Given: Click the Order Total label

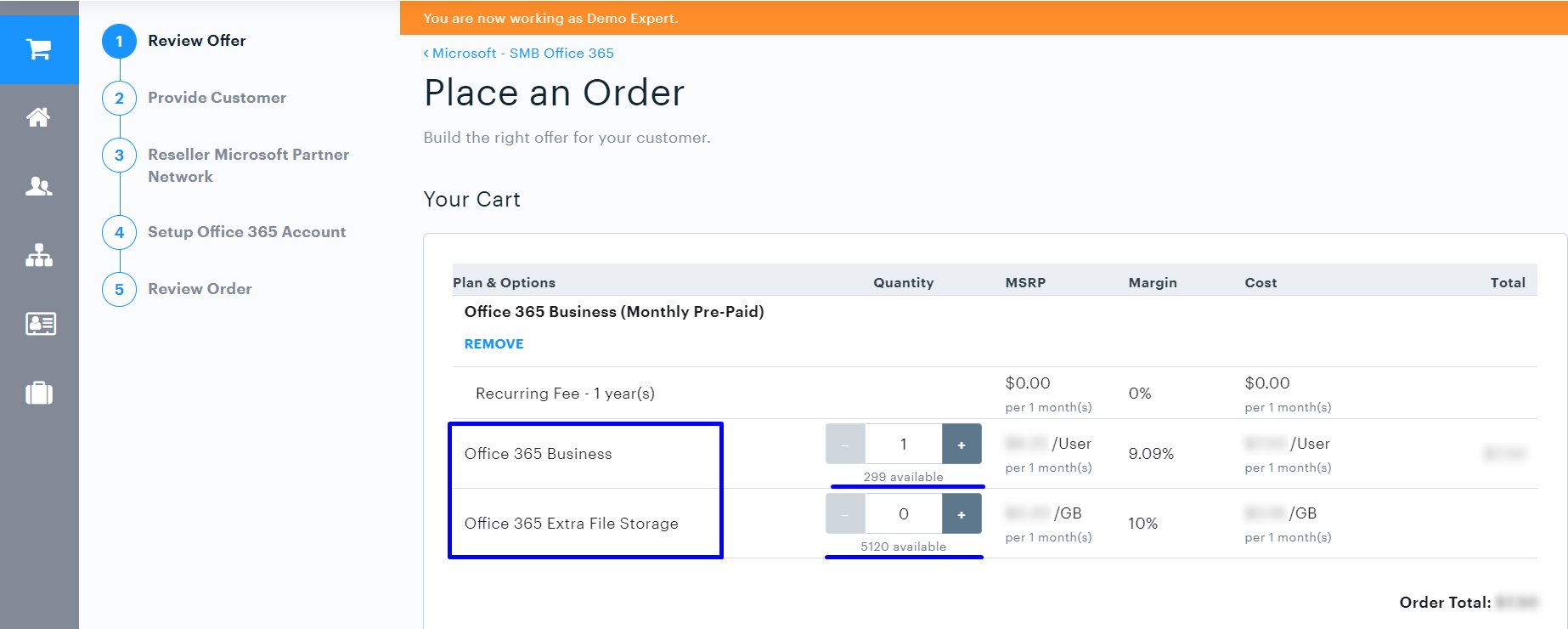Looking at the screenshot, I should 1445,603.
